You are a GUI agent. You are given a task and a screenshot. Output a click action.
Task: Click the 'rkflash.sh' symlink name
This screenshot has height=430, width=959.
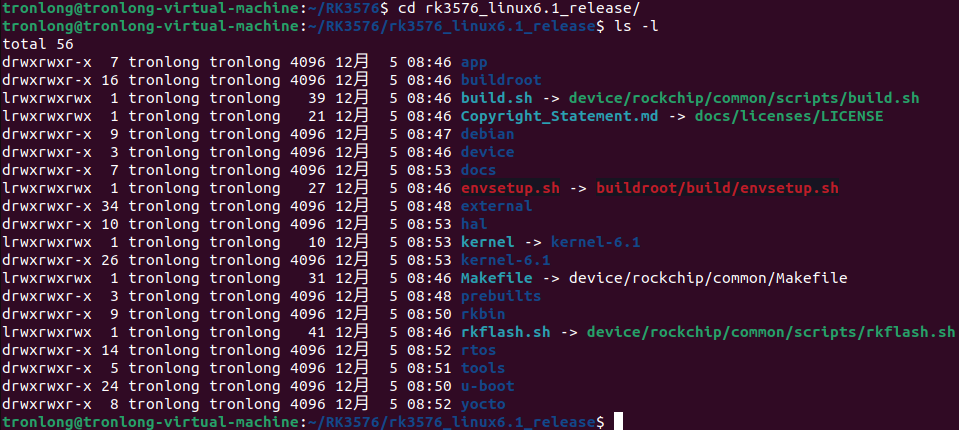pos(505,332)
